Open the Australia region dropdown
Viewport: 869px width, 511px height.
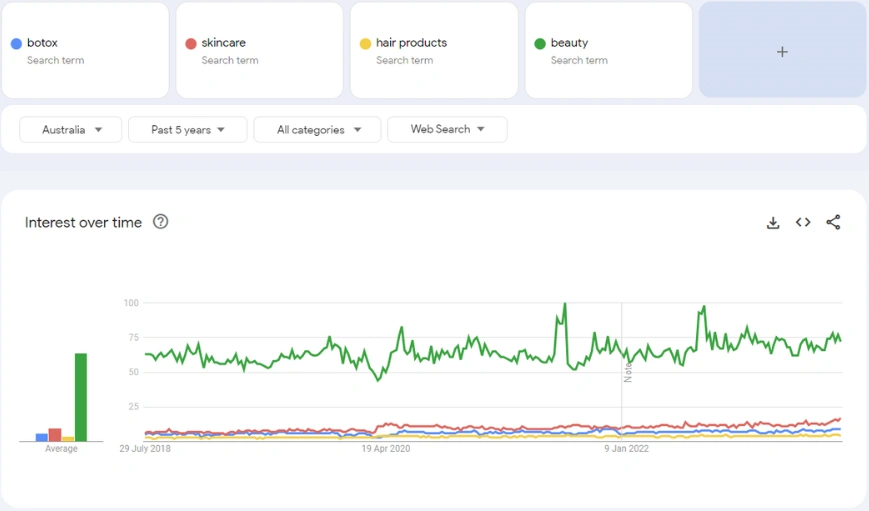(x=71, y=130)
